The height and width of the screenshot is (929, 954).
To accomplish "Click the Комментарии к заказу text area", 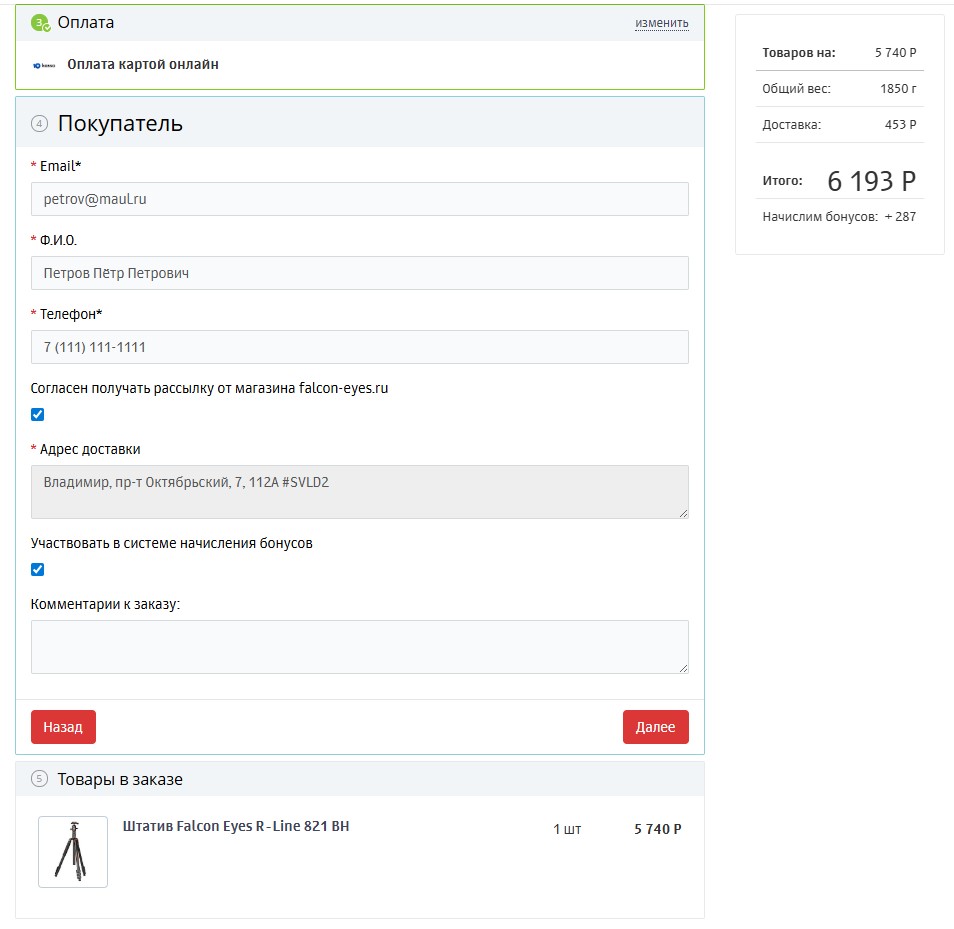I will coord(360,646).
